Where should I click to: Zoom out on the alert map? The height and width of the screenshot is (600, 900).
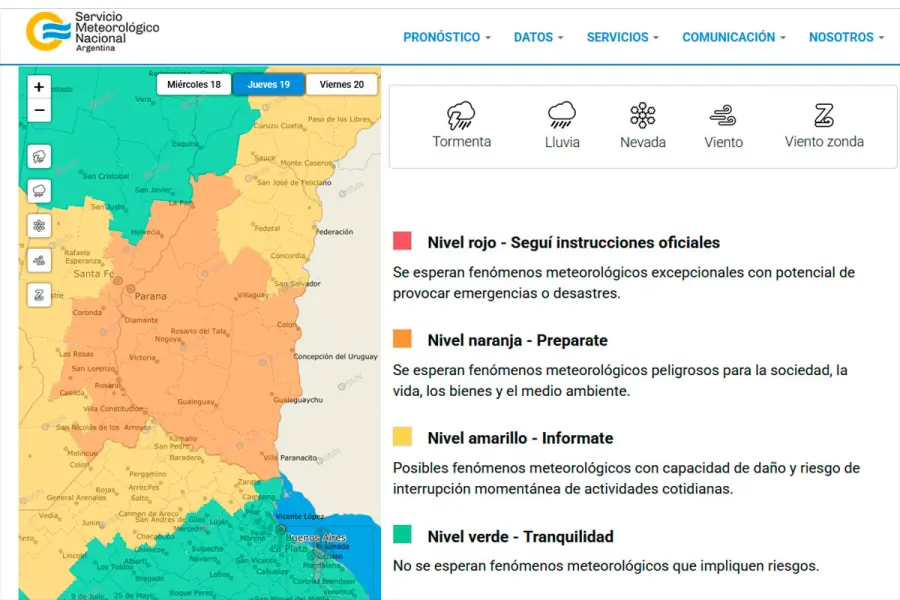tap(39, 111)
